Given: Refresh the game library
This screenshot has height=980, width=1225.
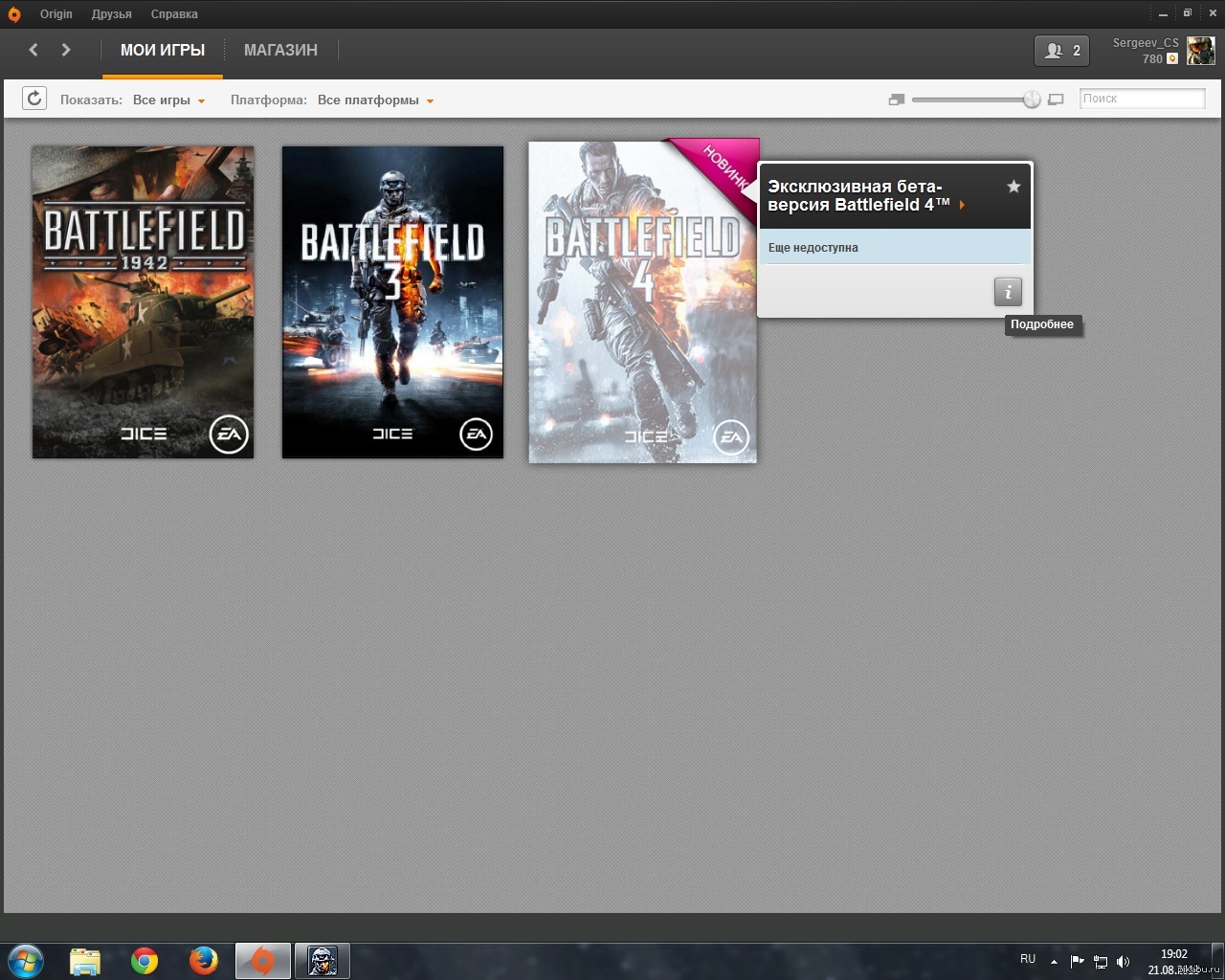Looking at the screenshot, I should [34, 99].
